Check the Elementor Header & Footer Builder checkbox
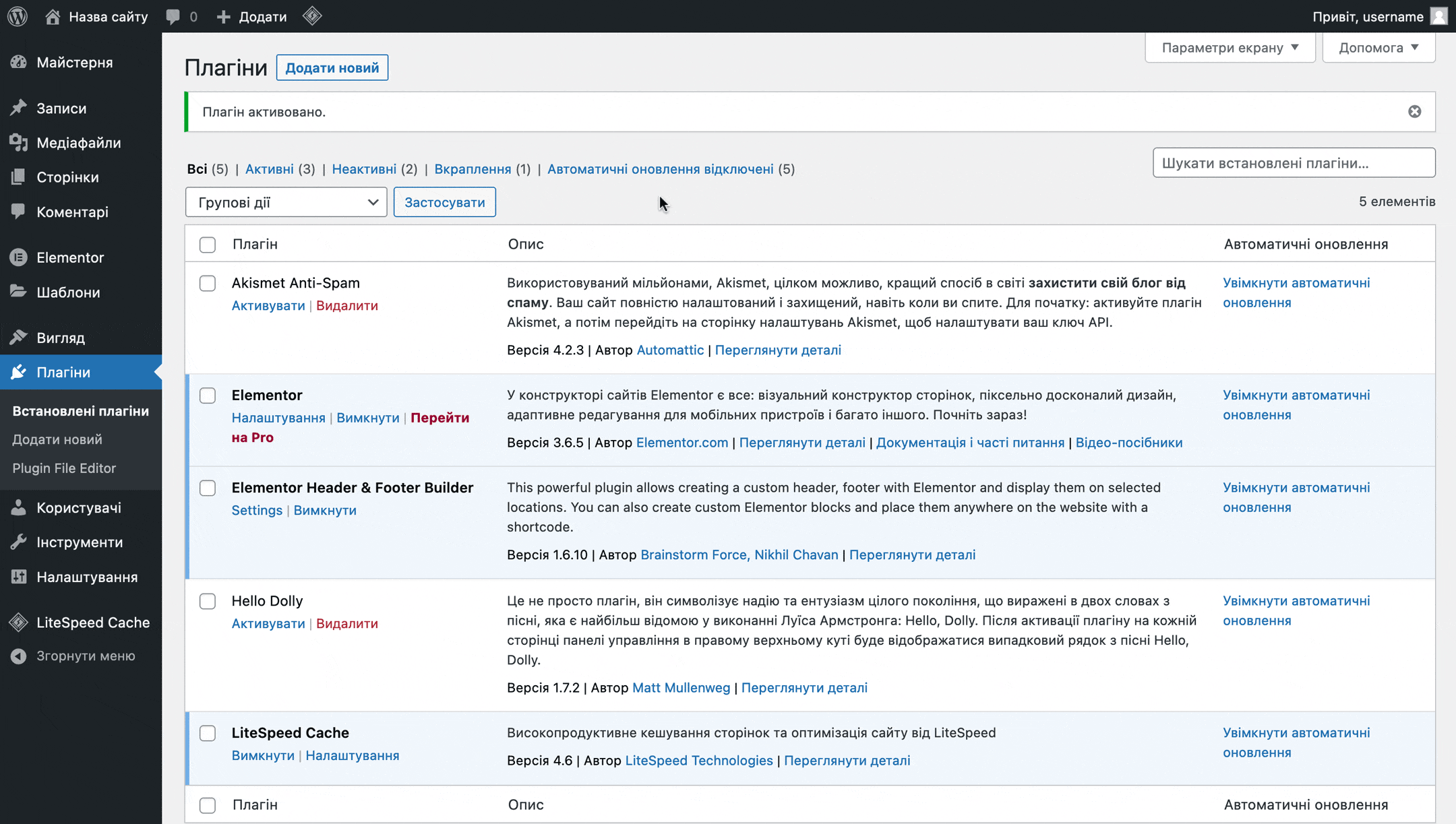Image resolution: width=1456 pixels, height=824 pixels. pos(208,488)
